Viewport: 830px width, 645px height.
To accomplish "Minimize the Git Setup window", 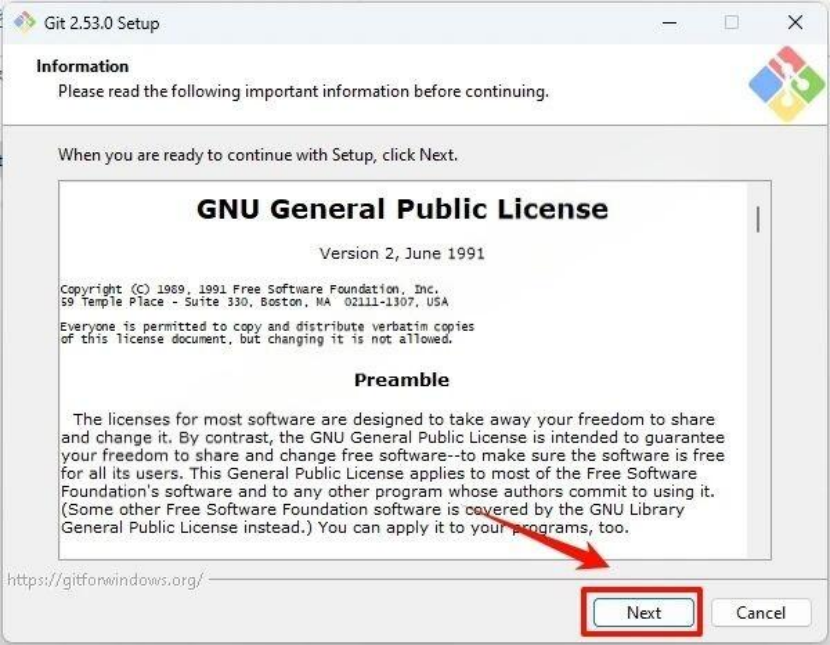I will pos(670,23).
